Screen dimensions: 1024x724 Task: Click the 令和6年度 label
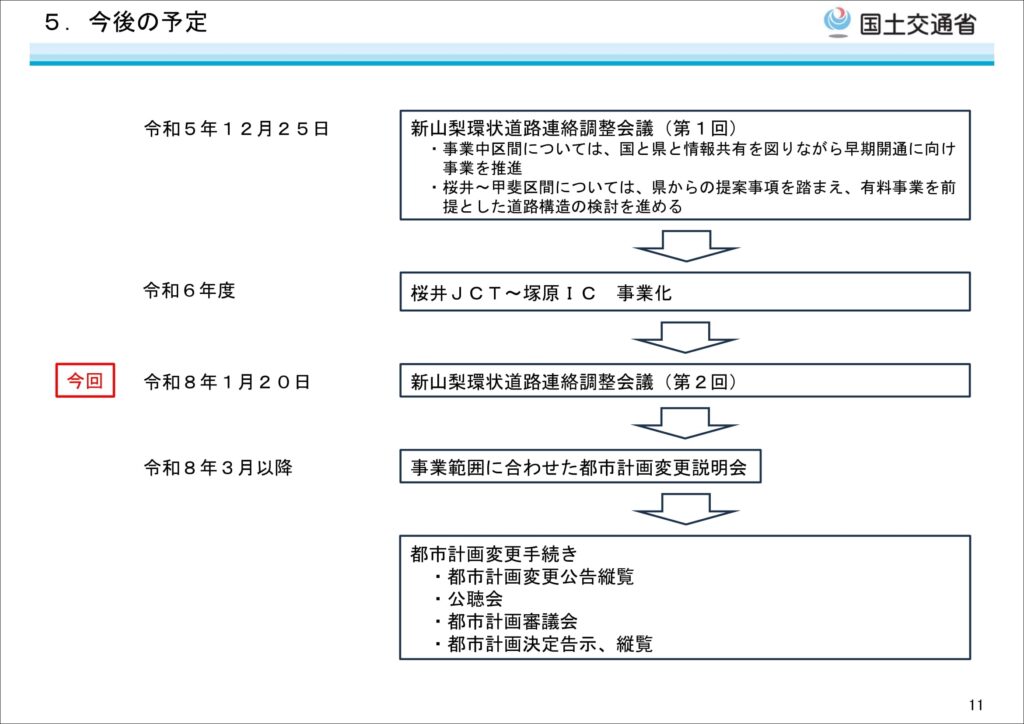189,291
